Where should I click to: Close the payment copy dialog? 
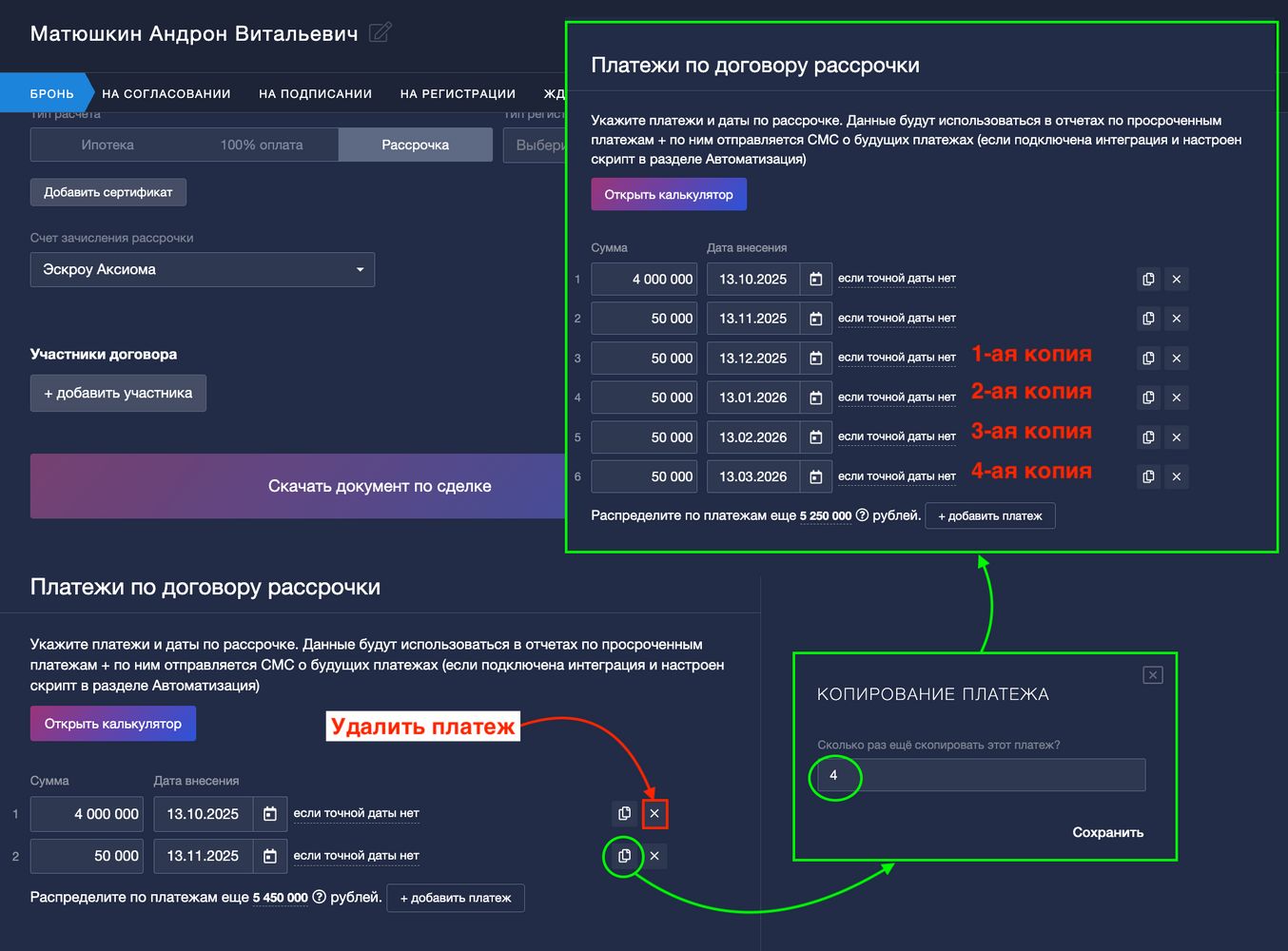[x=1152, y=675]
